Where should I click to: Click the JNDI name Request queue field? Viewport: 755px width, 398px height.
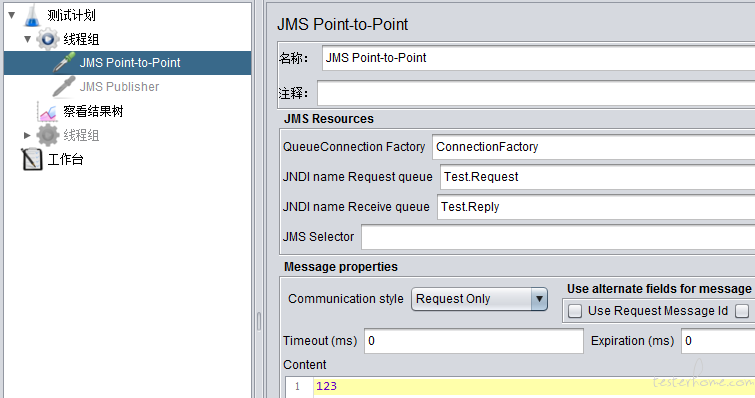coord(598,177)
